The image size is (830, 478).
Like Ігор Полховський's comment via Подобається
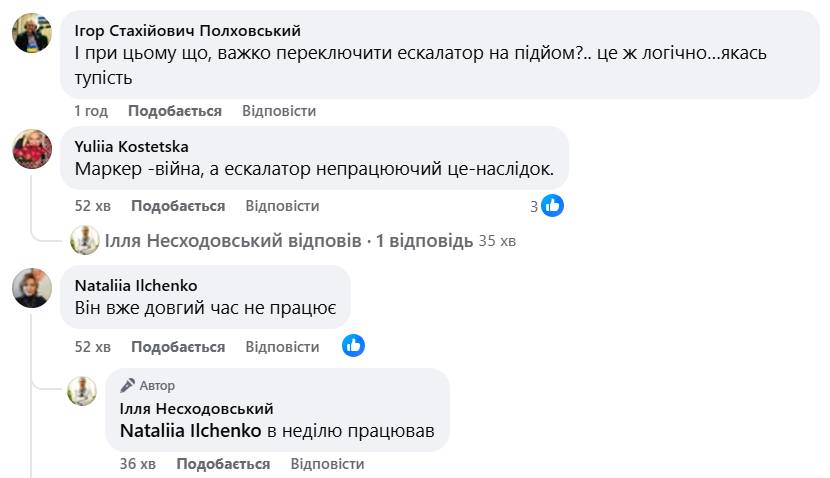(x=175, y=111)
